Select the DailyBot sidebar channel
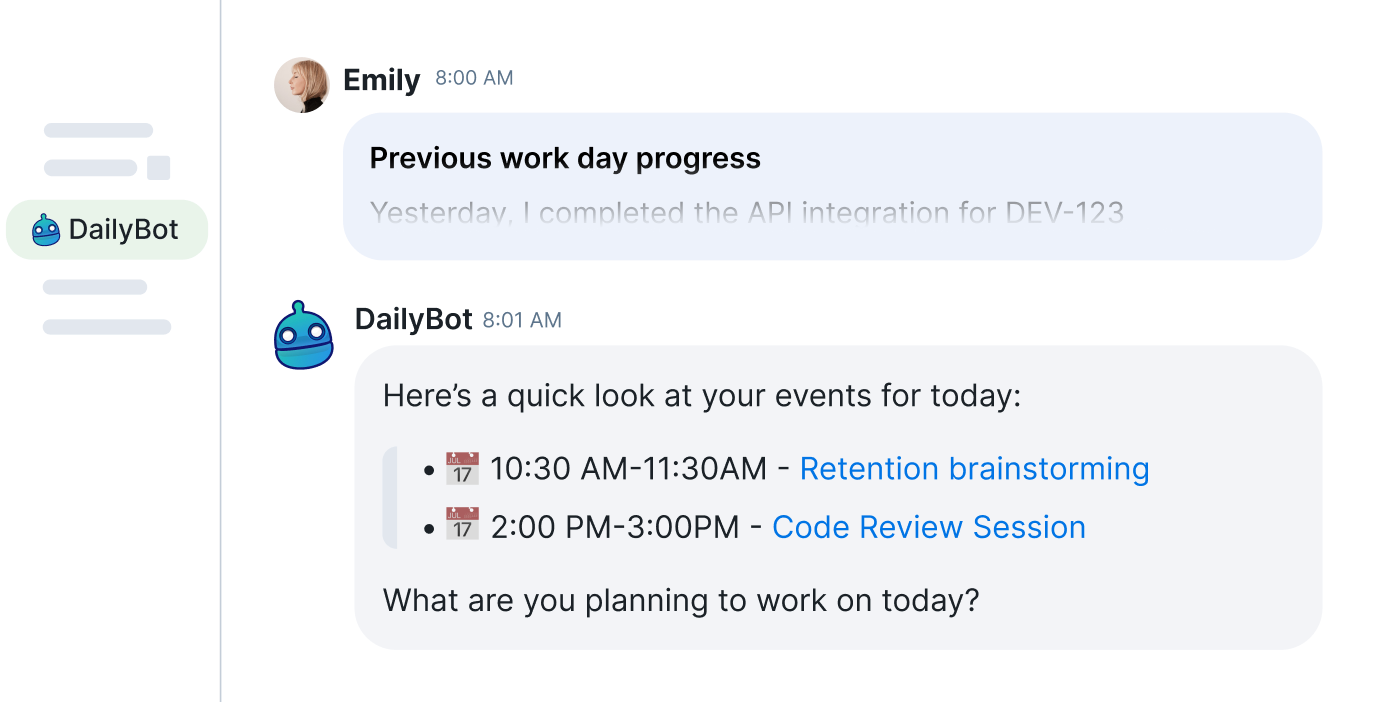 coord(107,230)
